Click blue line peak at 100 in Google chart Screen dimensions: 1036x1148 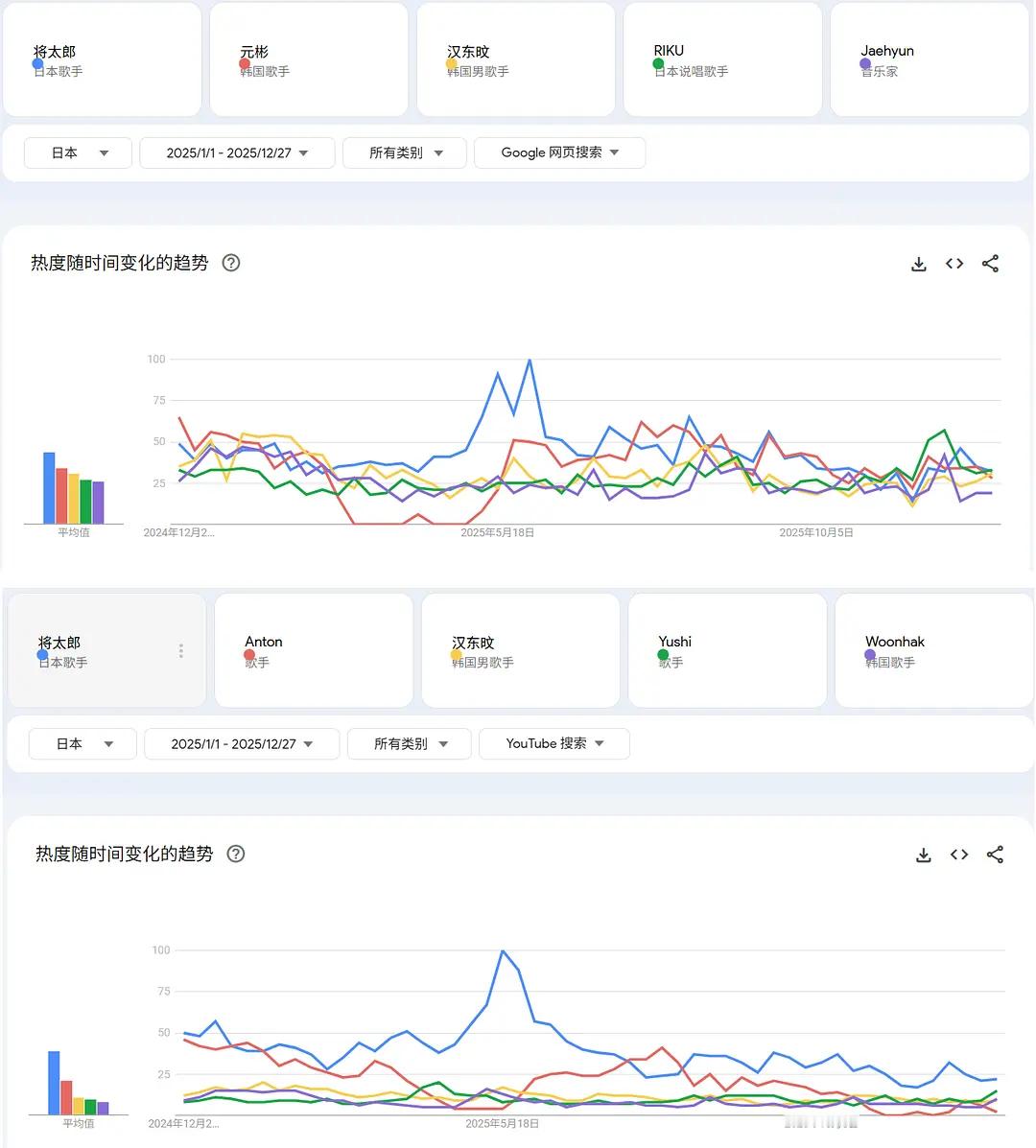(530, 361)
